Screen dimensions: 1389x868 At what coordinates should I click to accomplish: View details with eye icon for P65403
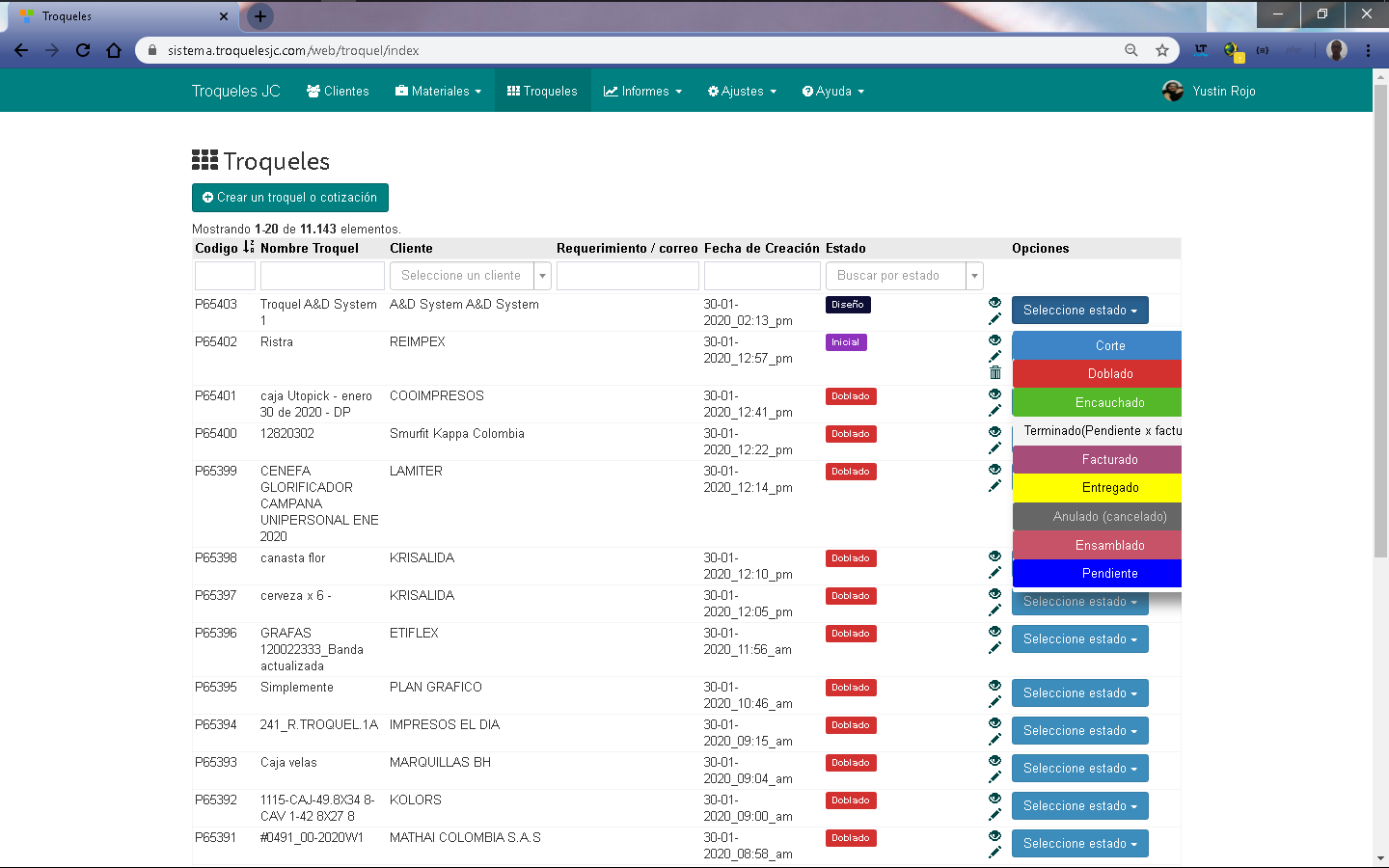point(994,303)
